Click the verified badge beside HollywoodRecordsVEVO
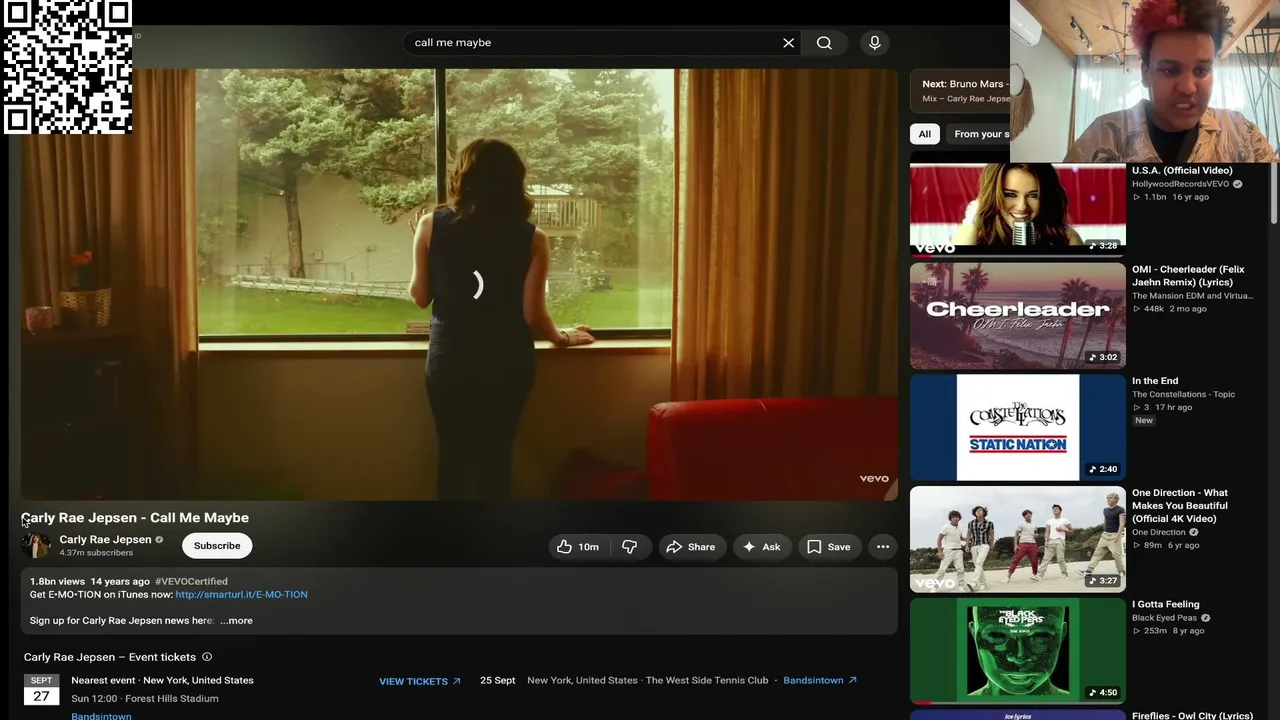Viewport: 1280px width, 720px height. pyautogui.click(x=1238, y=184)
